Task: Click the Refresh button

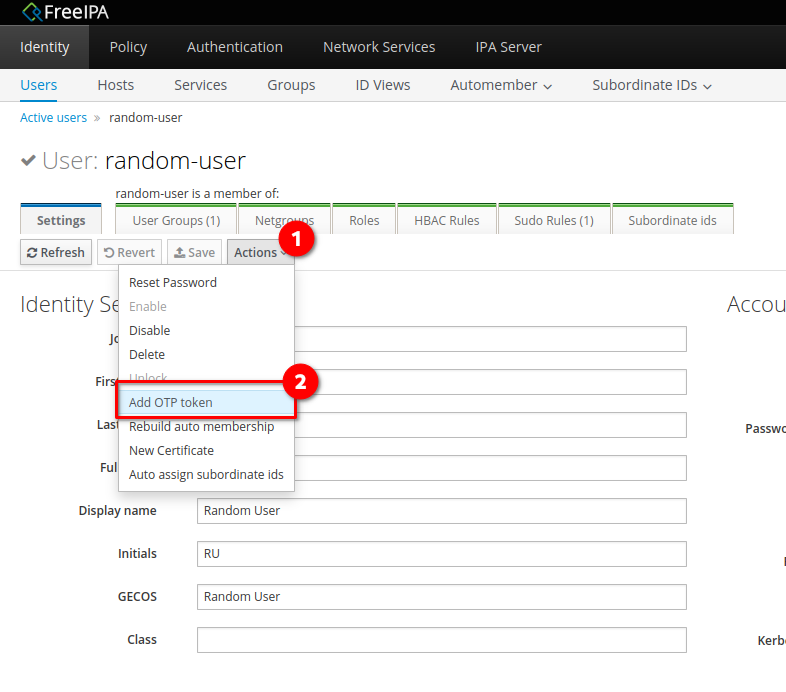Action: tap(56, 252)
